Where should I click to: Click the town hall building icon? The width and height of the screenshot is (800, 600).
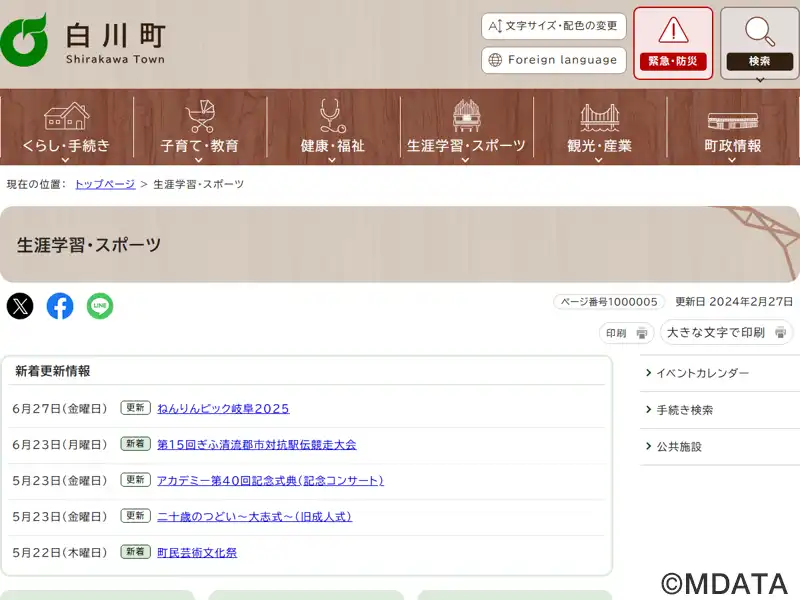(x=733, y=120)
